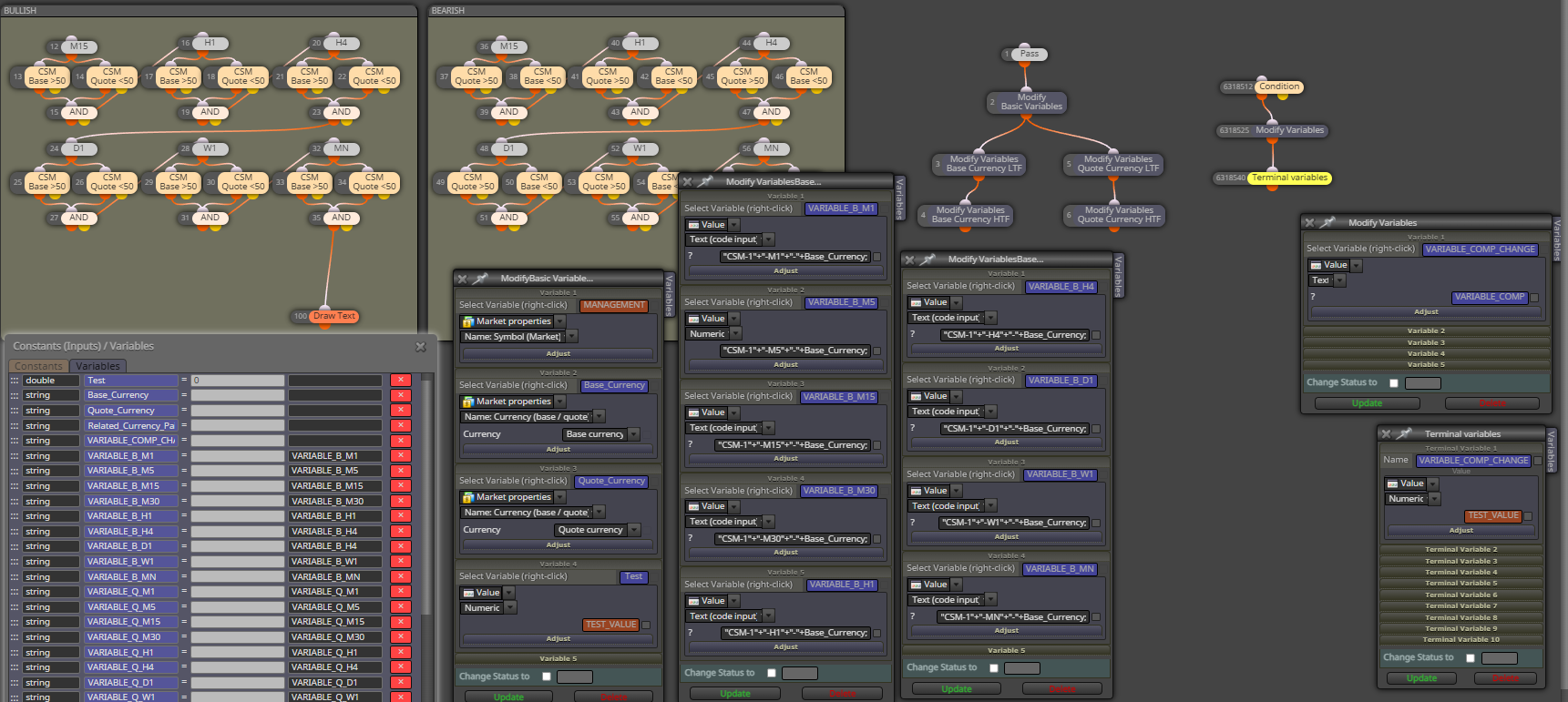Select the Pass node

tap(1030, 54)
